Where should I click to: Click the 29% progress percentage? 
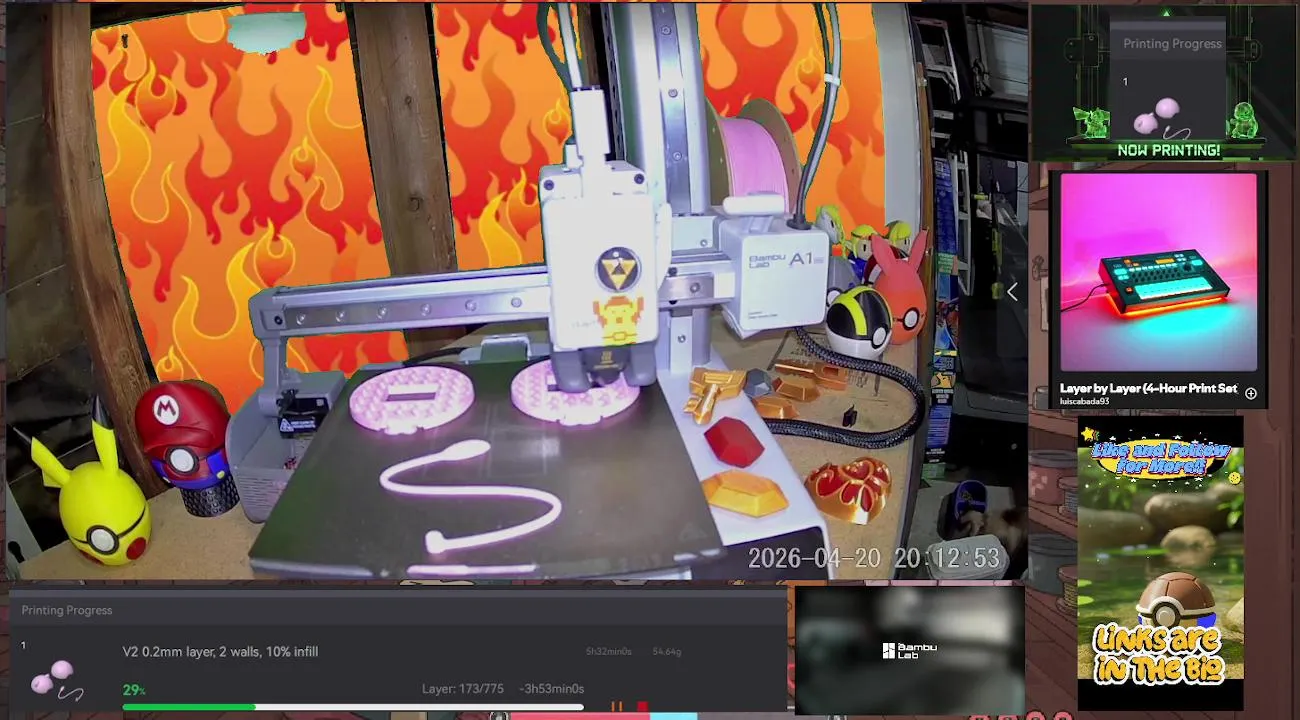coord(134,690)
